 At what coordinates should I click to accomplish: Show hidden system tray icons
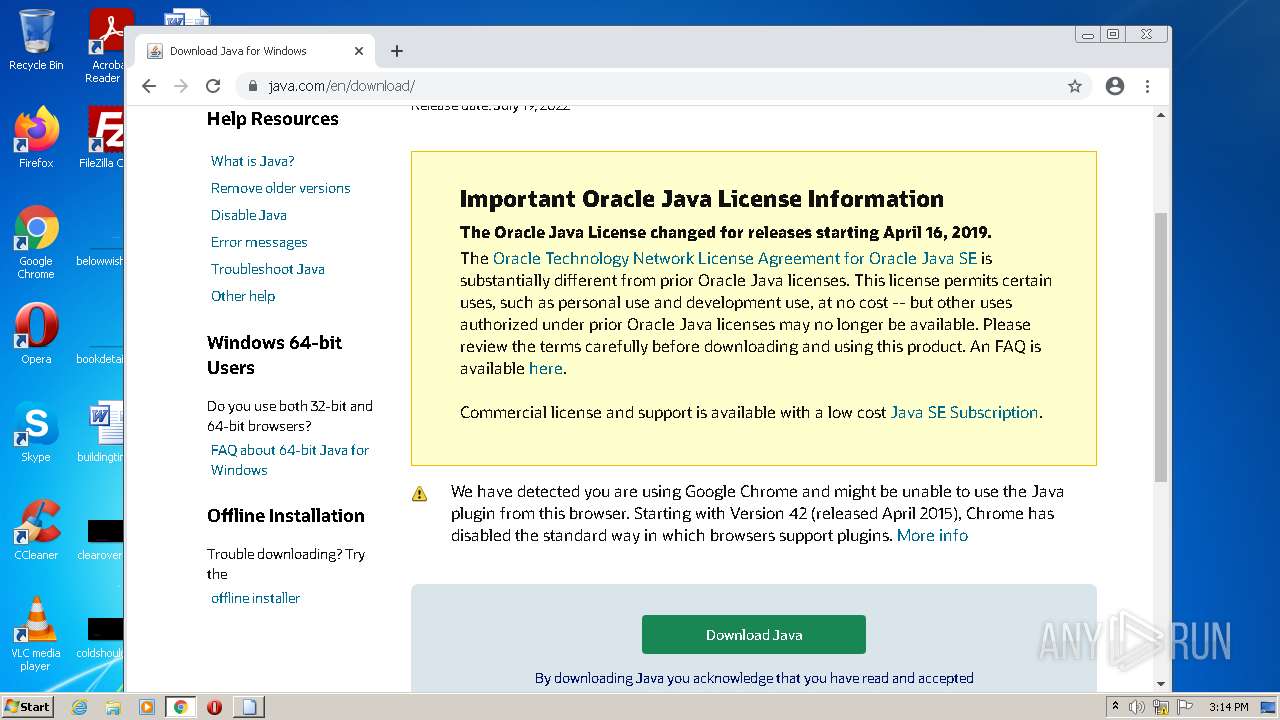[x=1115, y=707]
